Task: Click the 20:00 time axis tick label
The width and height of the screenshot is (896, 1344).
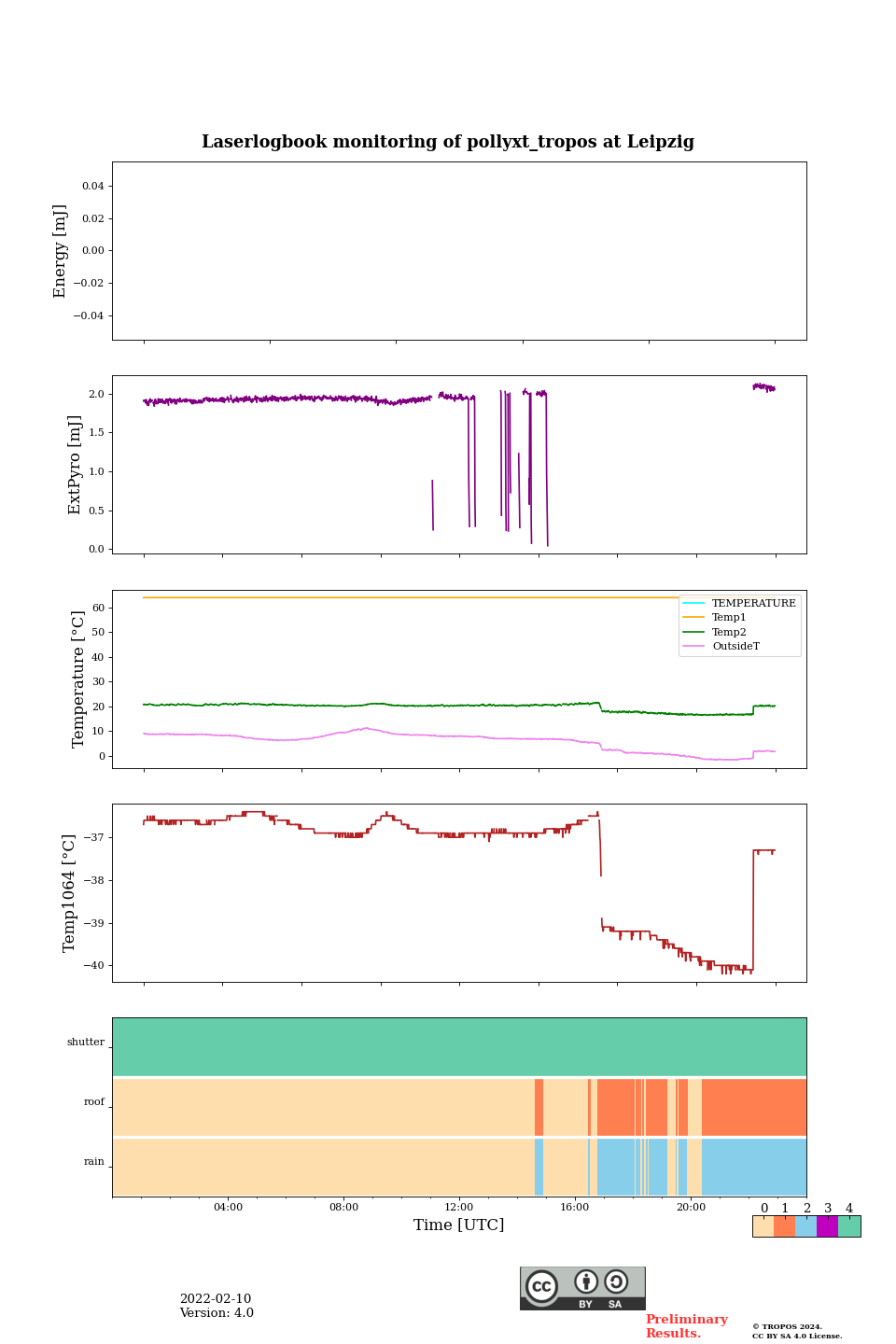Action: pyautogui.click(x=691, y=1207)
